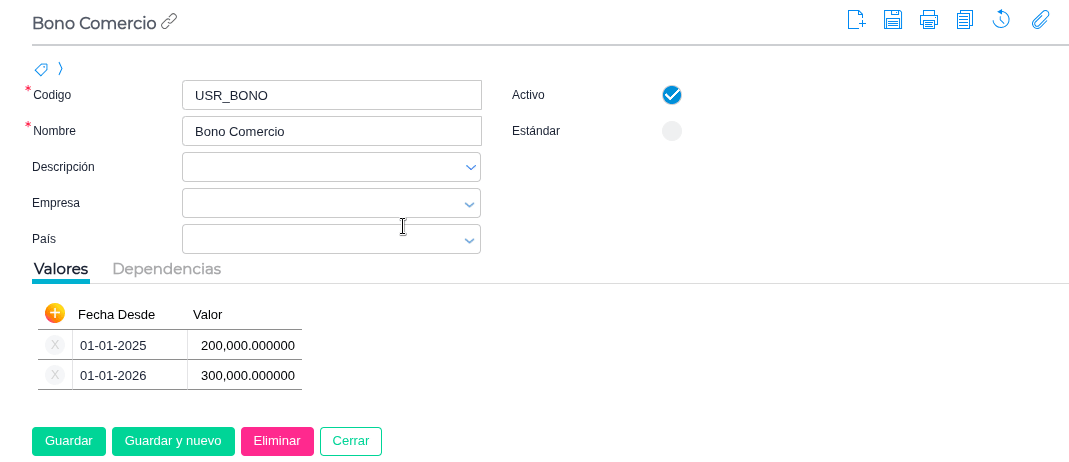Click the paperclip attachment icon
The image size is (1069, 462).
(x=1040, y=20)
